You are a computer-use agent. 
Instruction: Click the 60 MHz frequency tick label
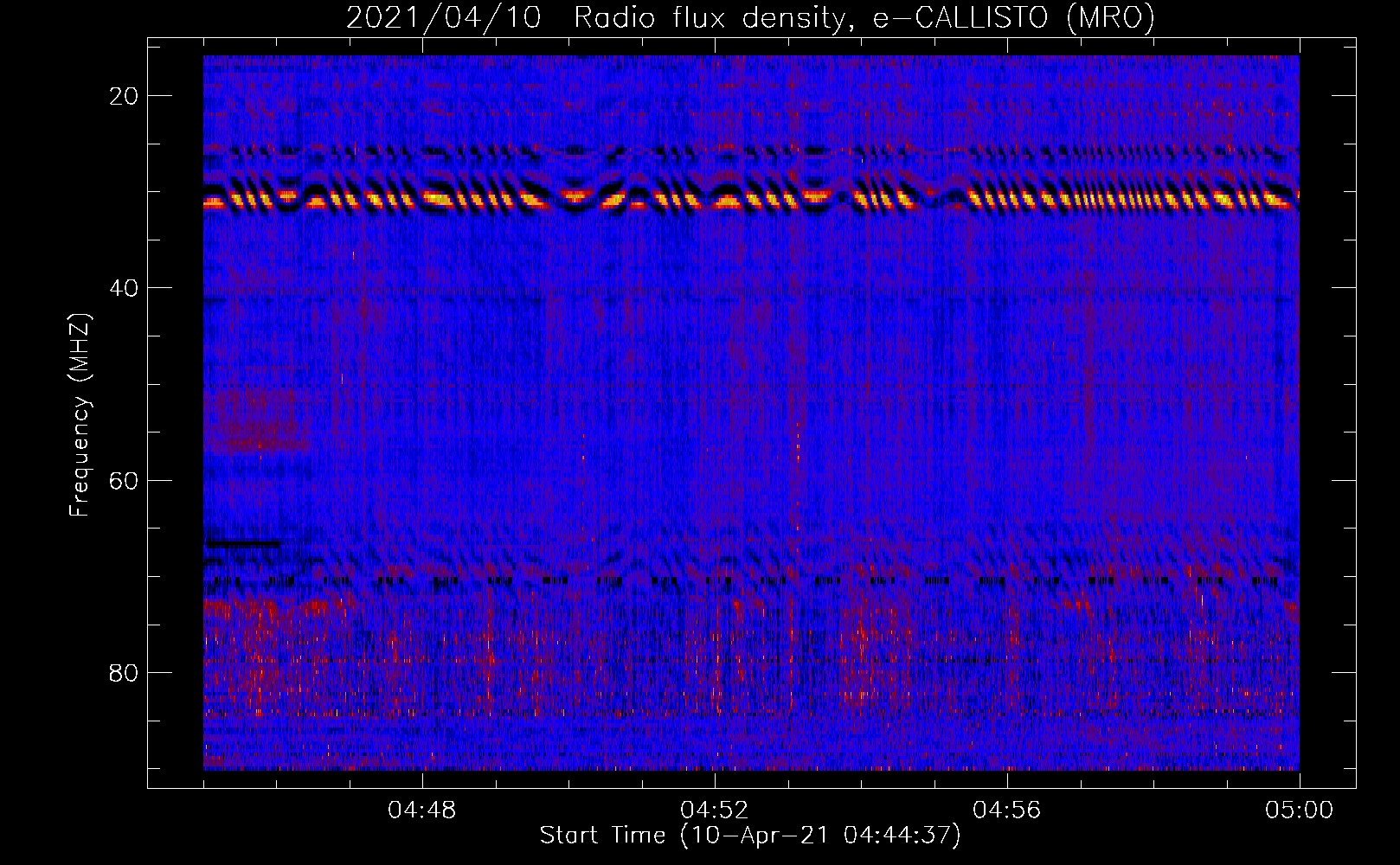(125, 480)
